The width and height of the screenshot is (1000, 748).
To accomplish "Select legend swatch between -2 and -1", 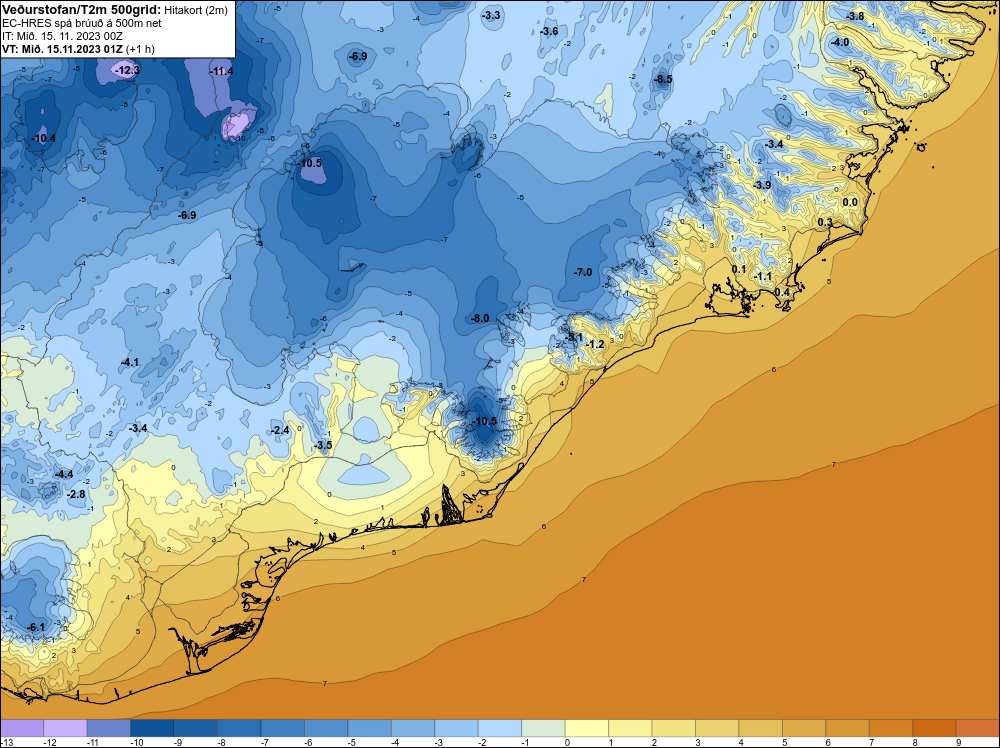I will (499, 728).
